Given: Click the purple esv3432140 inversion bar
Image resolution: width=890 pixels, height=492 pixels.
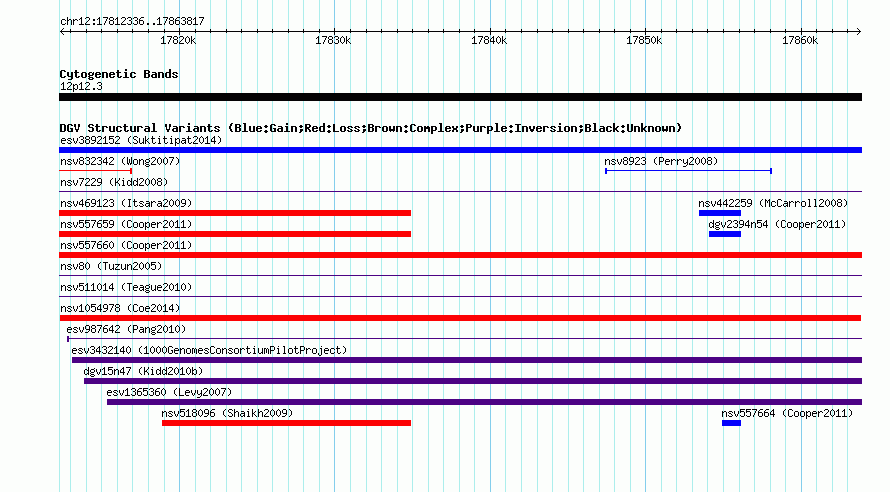Looking at the screenshot, I should tap(467, 360).
